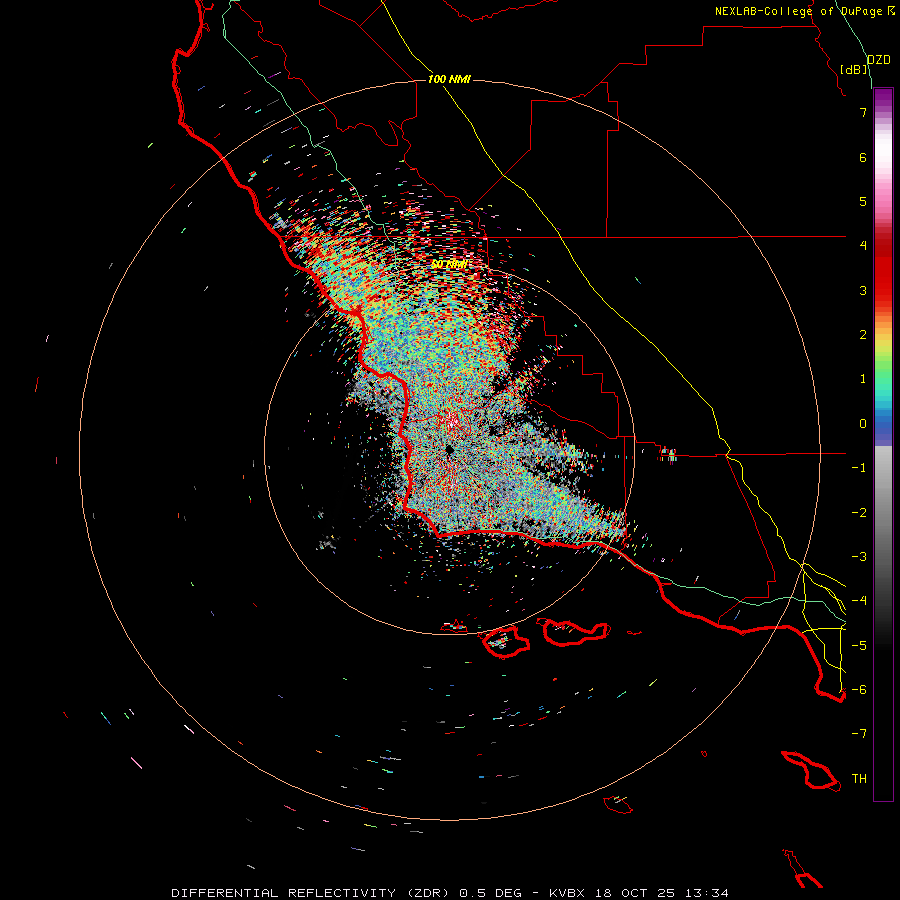Screen dimensions: 900x900
Task: Click the 50 NMI range ring label
Action: pyautogui.click(x=449, y=265)
